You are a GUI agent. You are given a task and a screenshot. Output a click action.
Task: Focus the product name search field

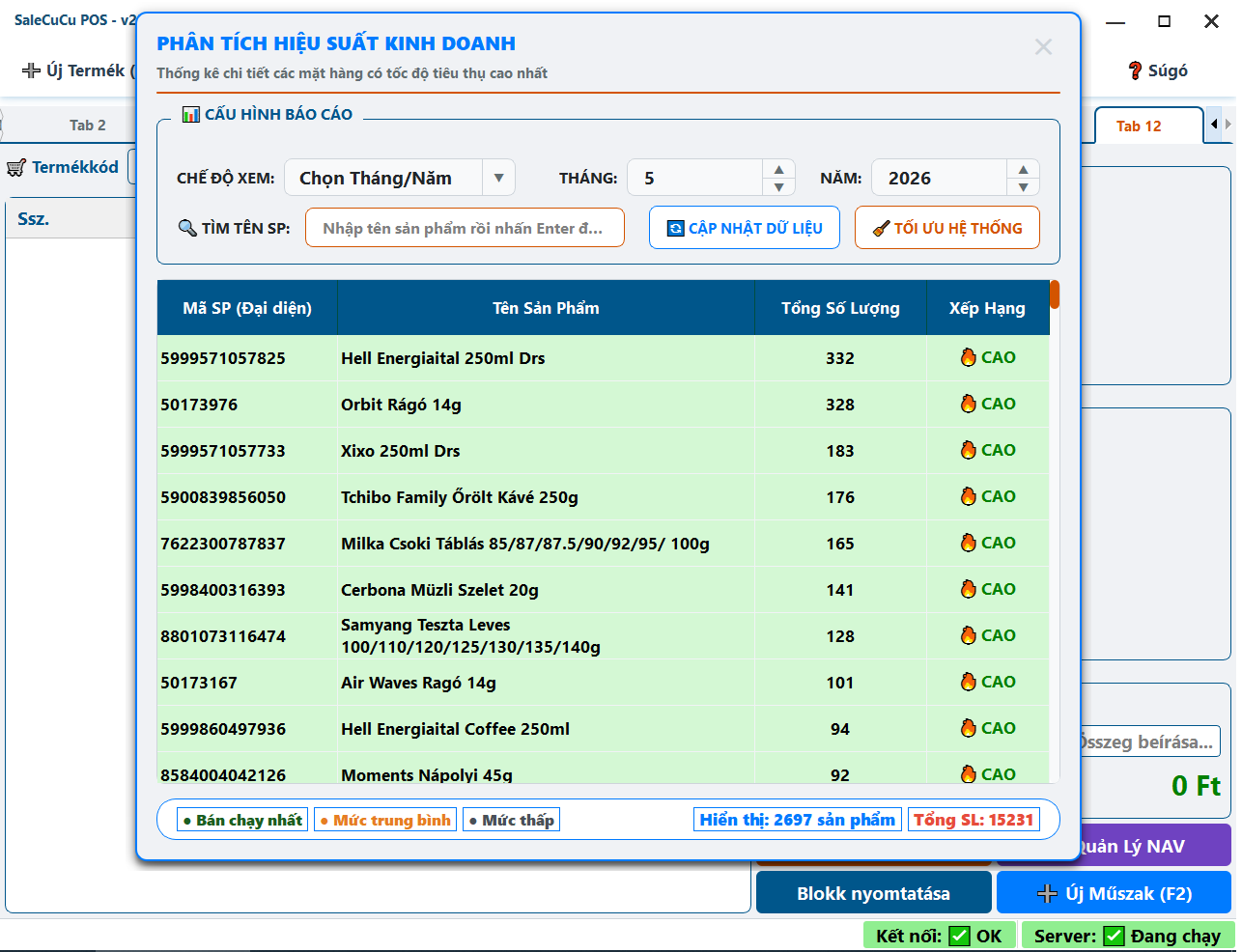[x=465, y=228]
